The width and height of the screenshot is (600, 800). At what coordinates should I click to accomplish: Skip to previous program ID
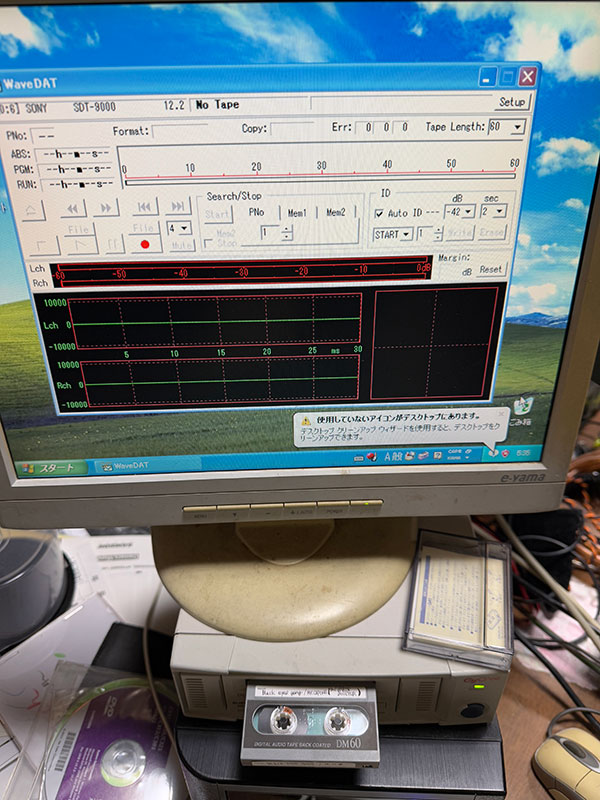145,207
